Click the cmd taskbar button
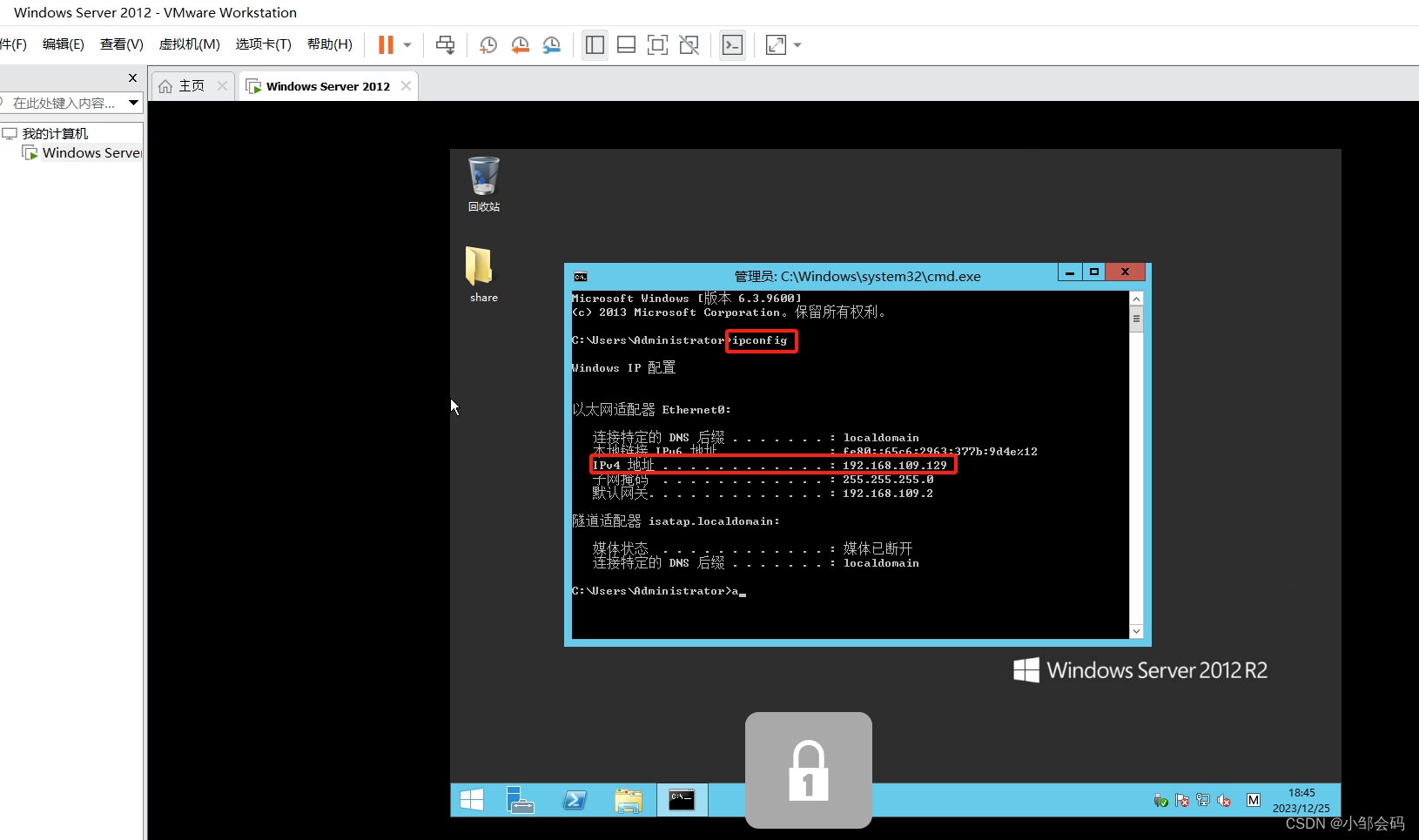 (x=682, y=800)
